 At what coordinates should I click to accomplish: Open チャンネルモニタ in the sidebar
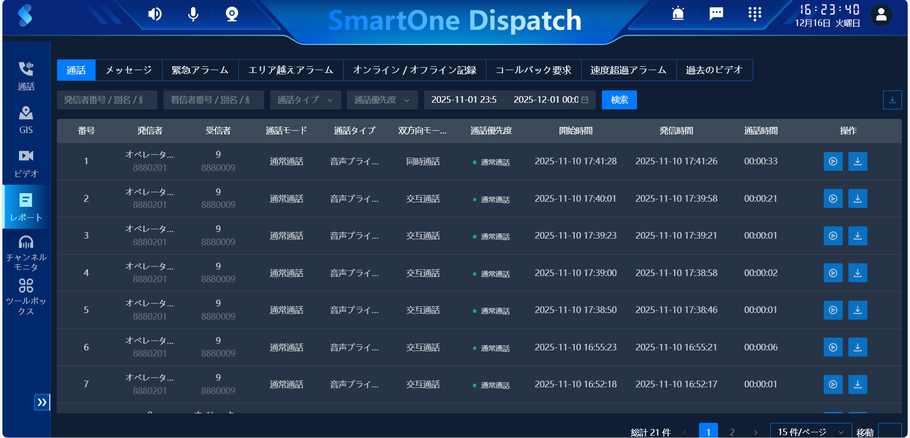coord(26,254)
